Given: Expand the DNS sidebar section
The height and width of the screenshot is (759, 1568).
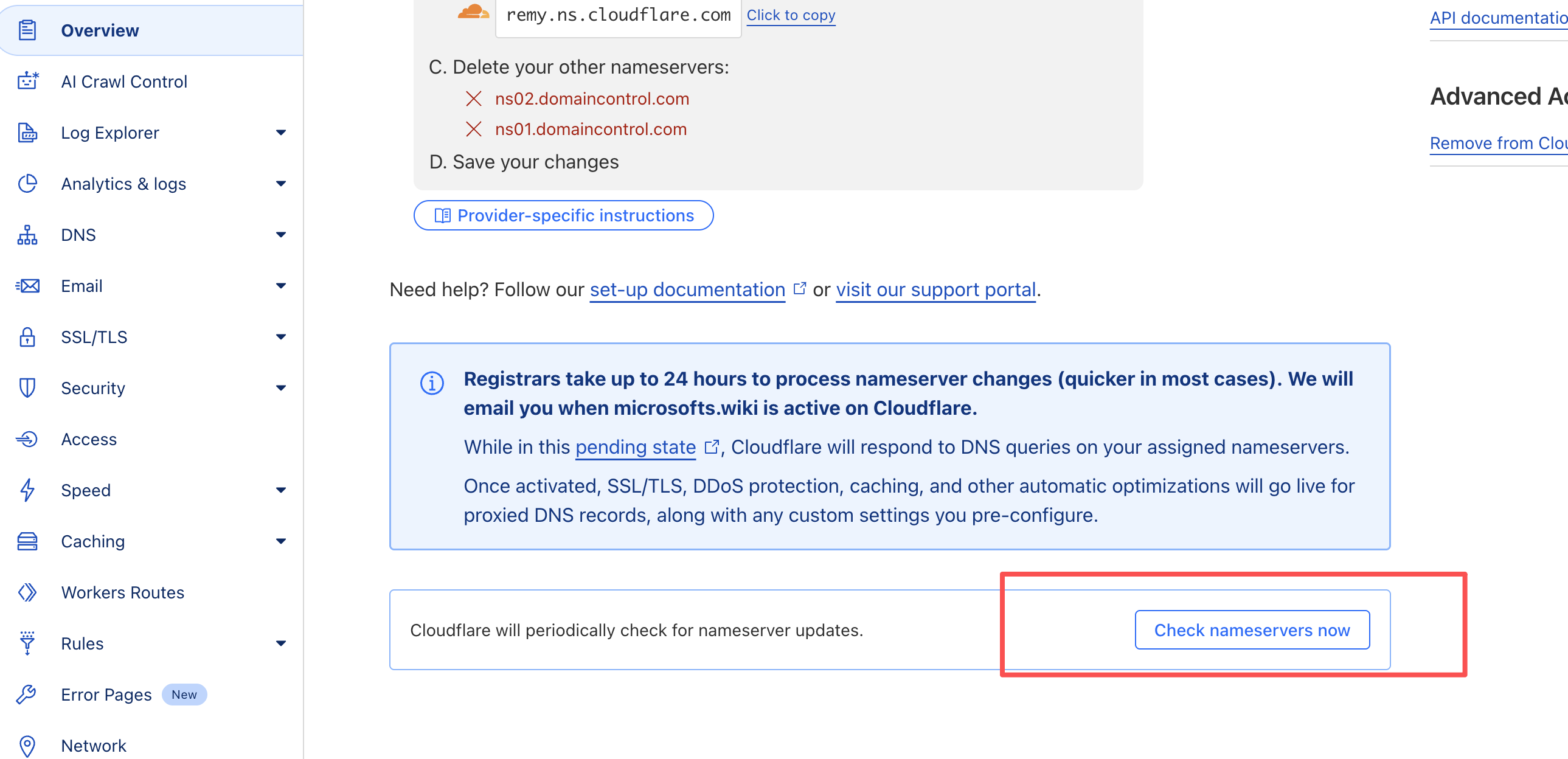Looking at the screenshot, I should (x=280, y=234).
